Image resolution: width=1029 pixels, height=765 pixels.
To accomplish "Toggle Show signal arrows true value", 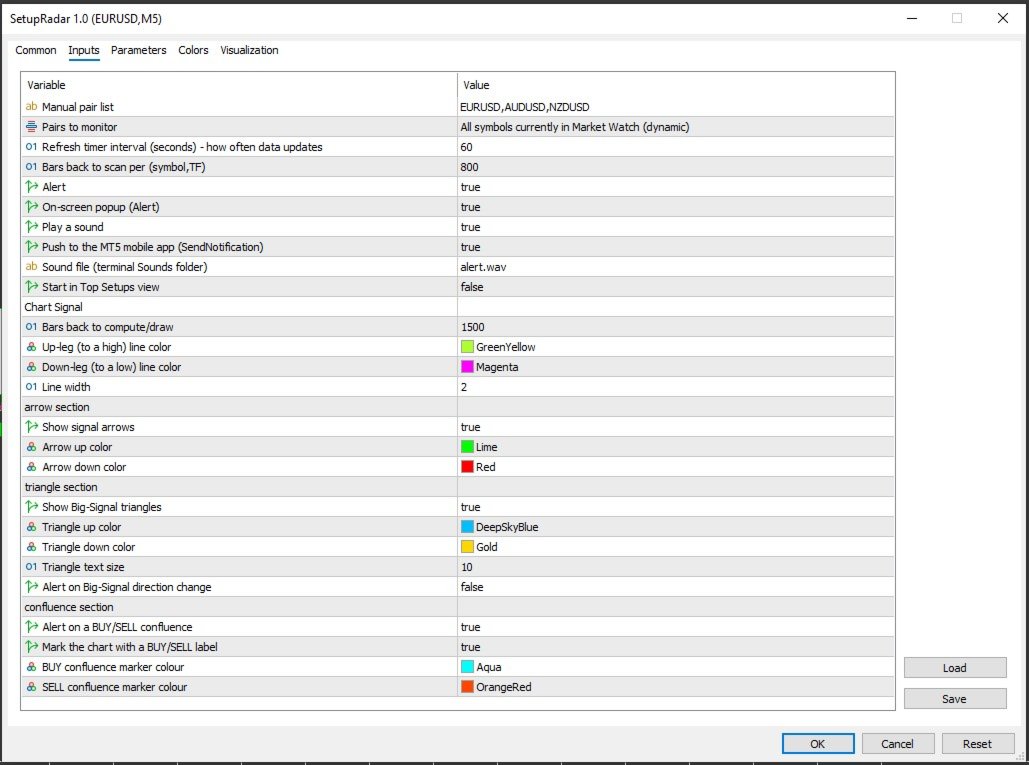I will pos(676,427).
